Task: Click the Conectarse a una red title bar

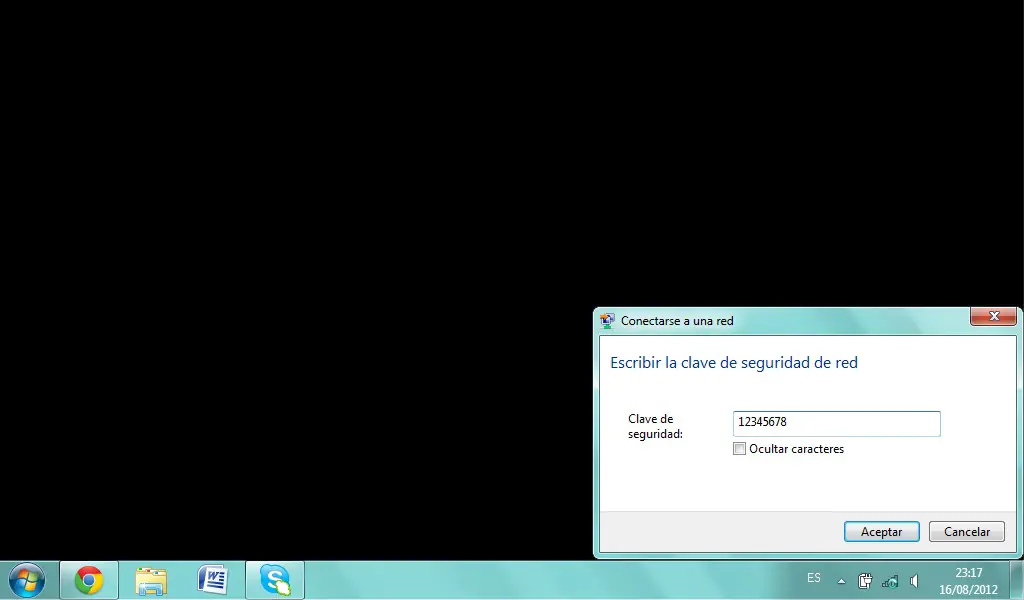Action: coord(784,321)
